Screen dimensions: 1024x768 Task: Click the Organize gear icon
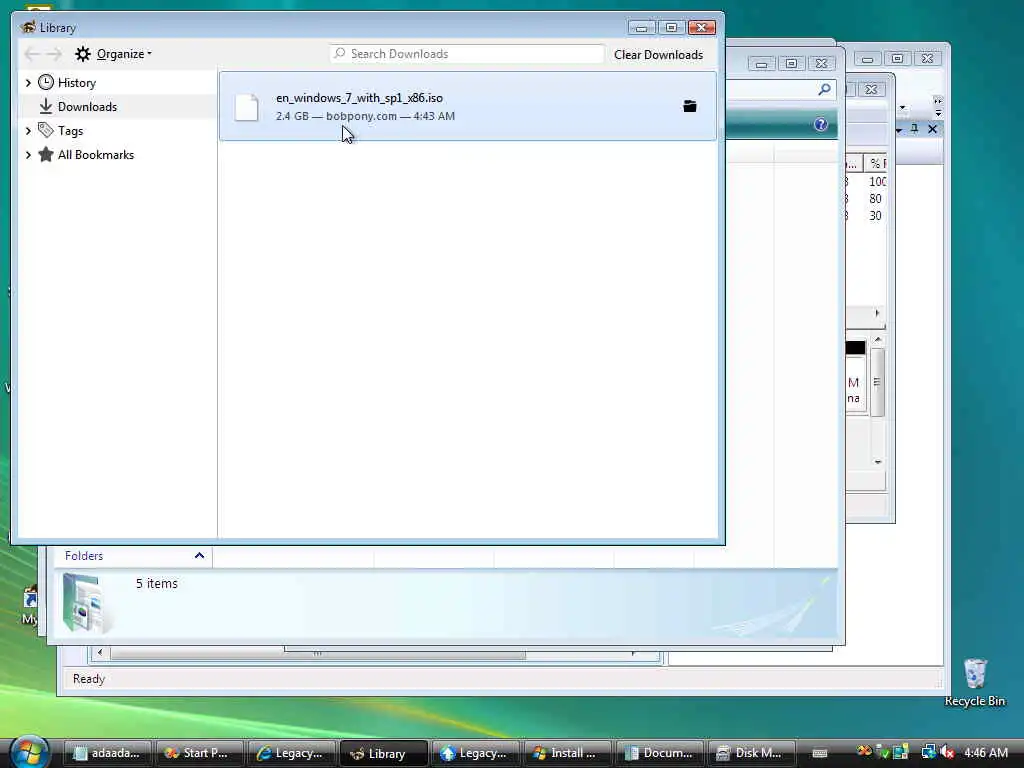tap(83, 54)
